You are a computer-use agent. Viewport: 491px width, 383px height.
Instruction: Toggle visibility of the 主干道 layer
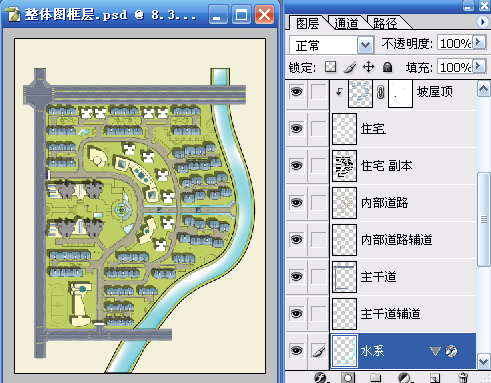[x=296, y=277]
